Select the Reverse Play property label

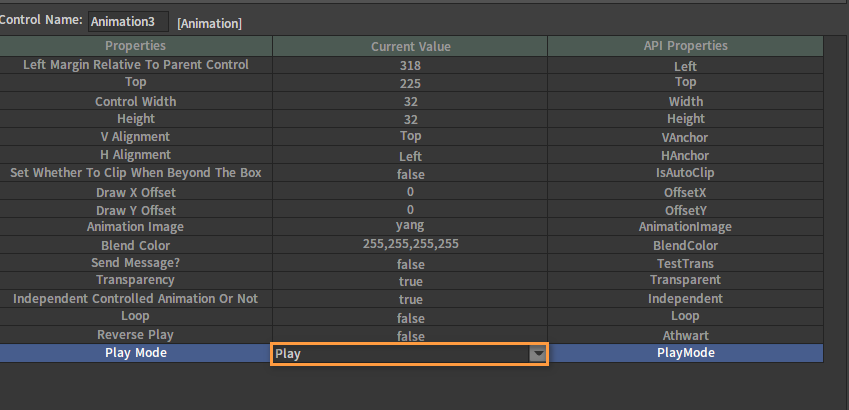tap(136, 335)
